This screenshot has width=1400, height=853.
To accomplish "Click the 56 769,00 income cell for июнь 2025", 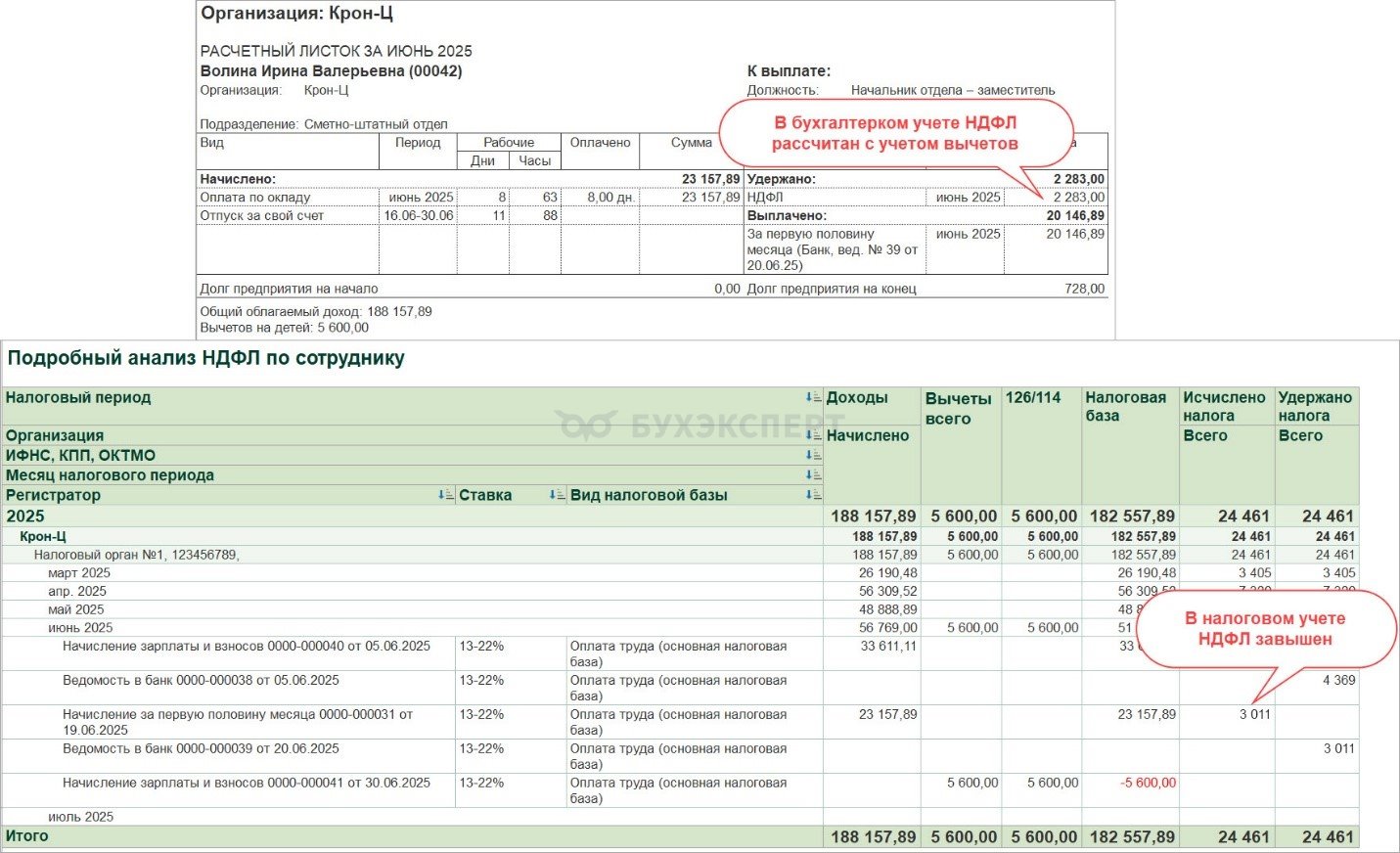I will click(888, 628).
